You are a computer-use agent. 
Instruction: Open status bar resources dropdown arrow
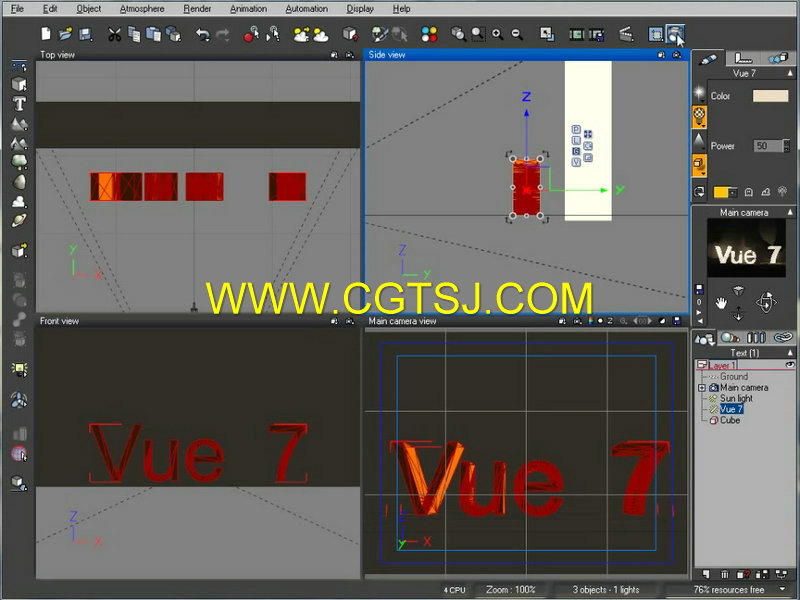782,589
